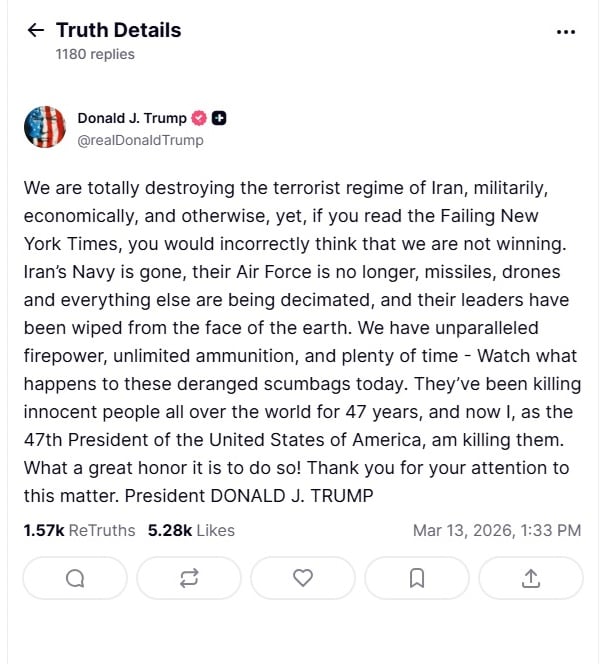The image size is (611, 664).
Task: ReTruth the post with the repeat icon
Action: point(189,578)
